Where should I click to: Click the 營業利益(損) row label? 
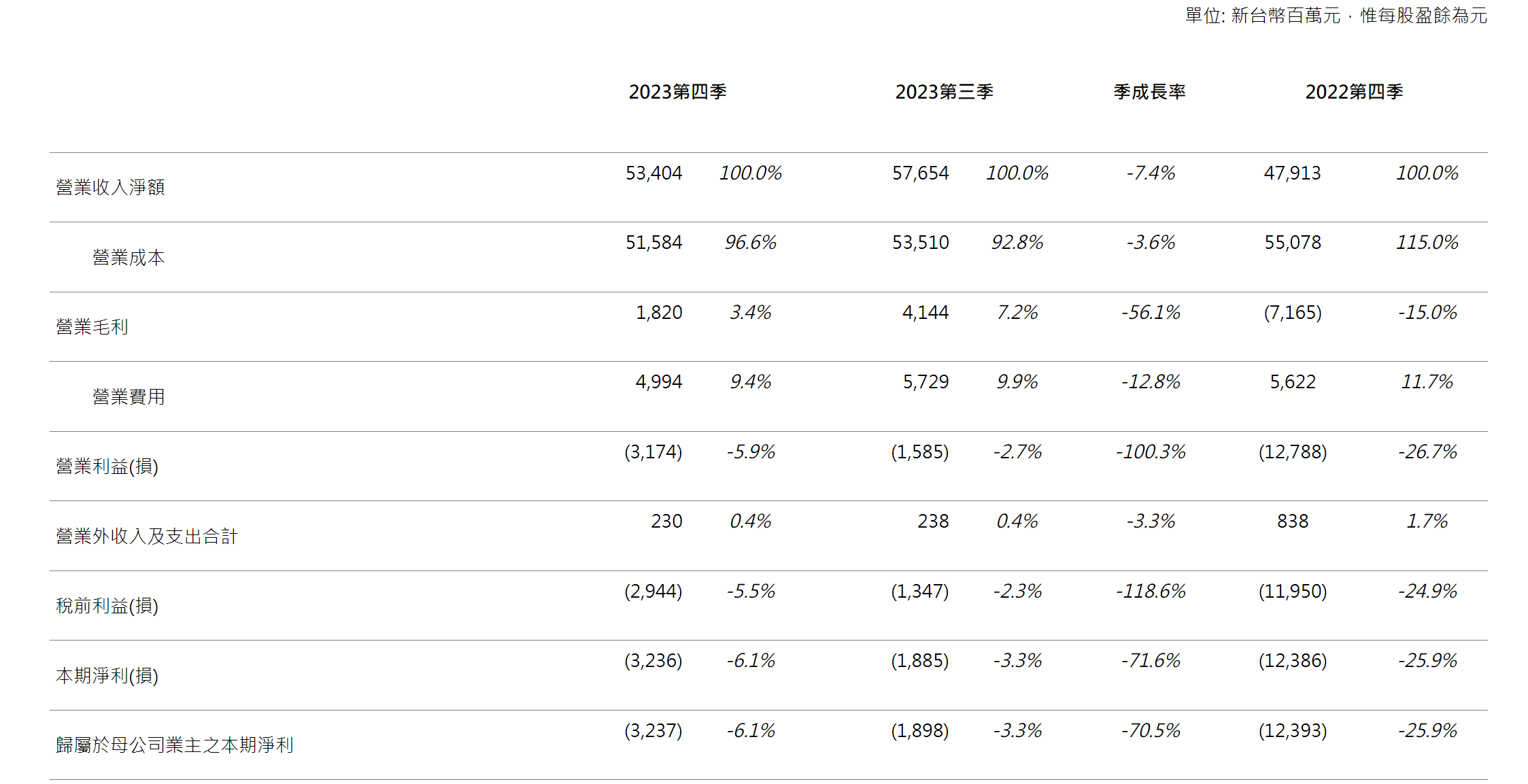[x=107, y=466]
